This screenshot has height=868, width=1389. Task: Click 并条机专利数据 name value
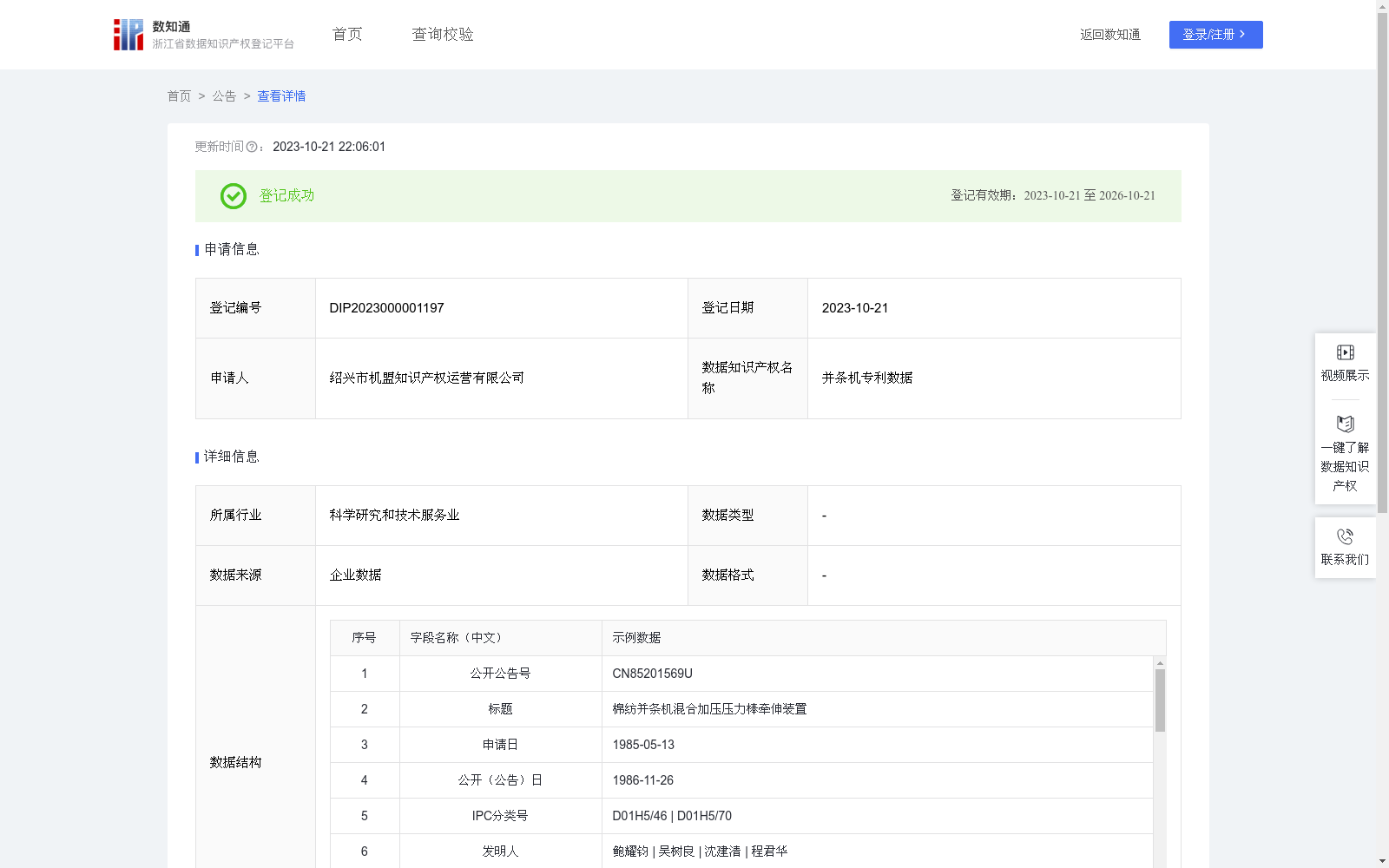click(x=867, y=378)
